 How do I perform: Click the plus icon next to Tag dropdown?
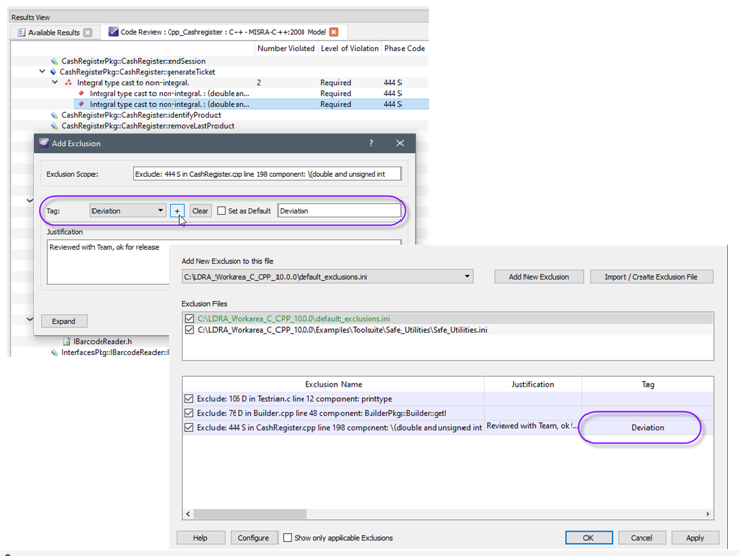pos(177,211)
